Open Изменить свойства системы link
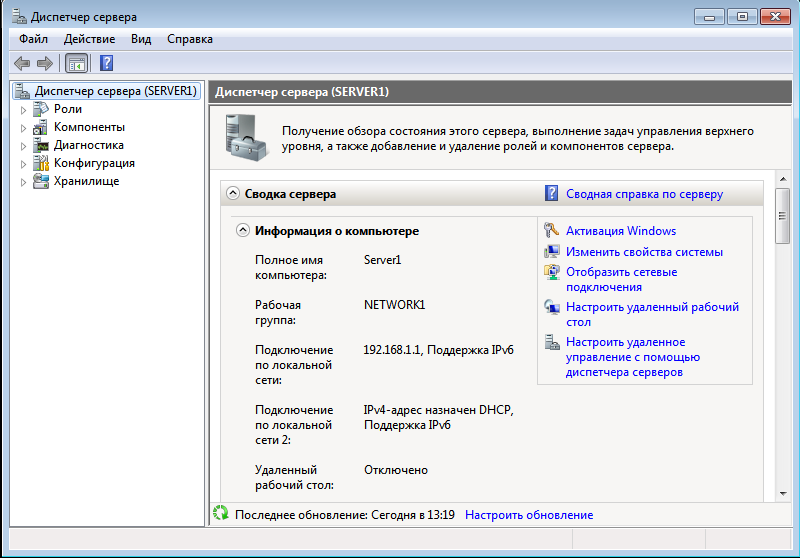The height and width of the screenshot is (558, 800). [644, 252]
